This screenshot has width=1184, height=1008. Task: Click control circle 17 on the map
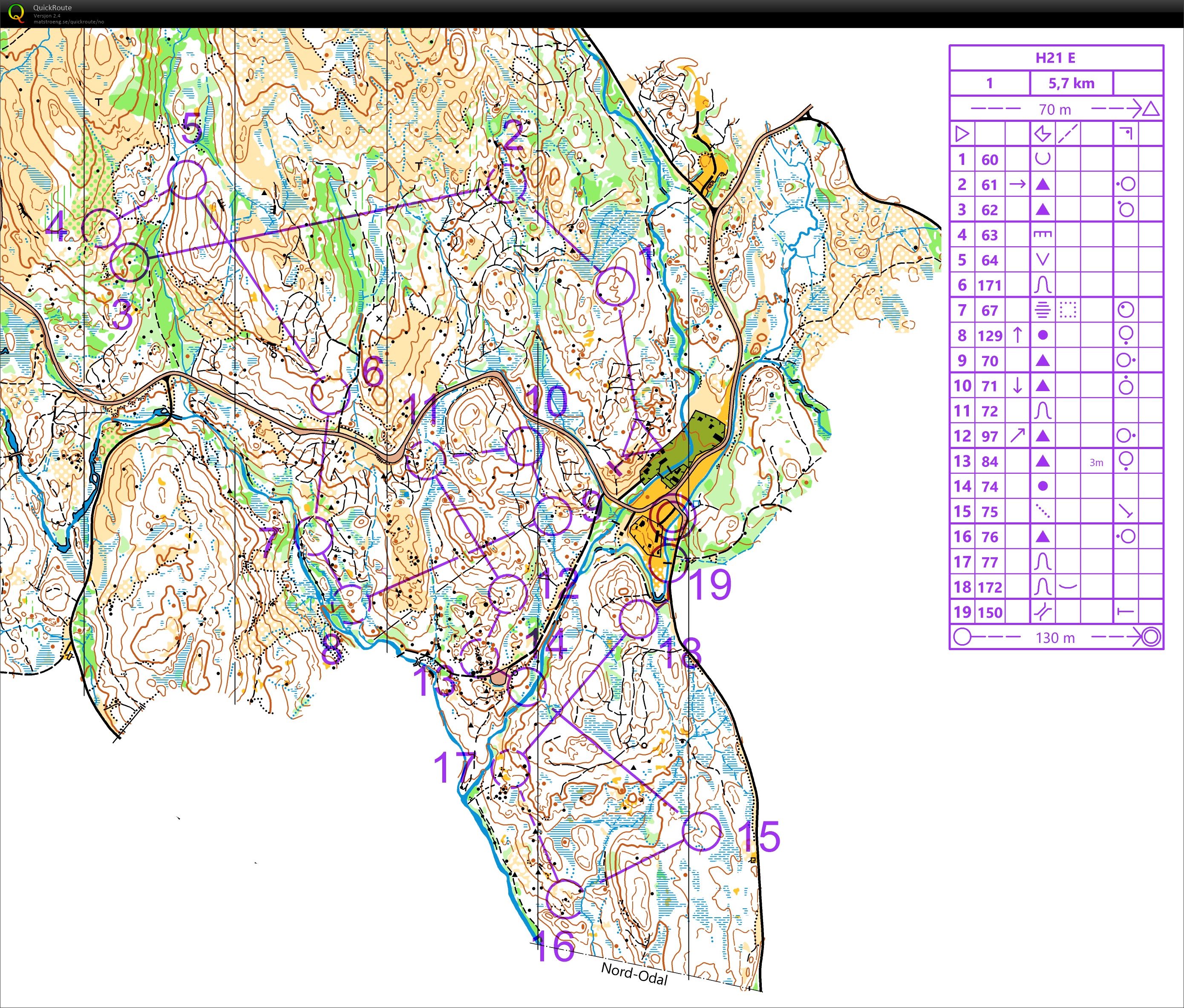(510, 768)
